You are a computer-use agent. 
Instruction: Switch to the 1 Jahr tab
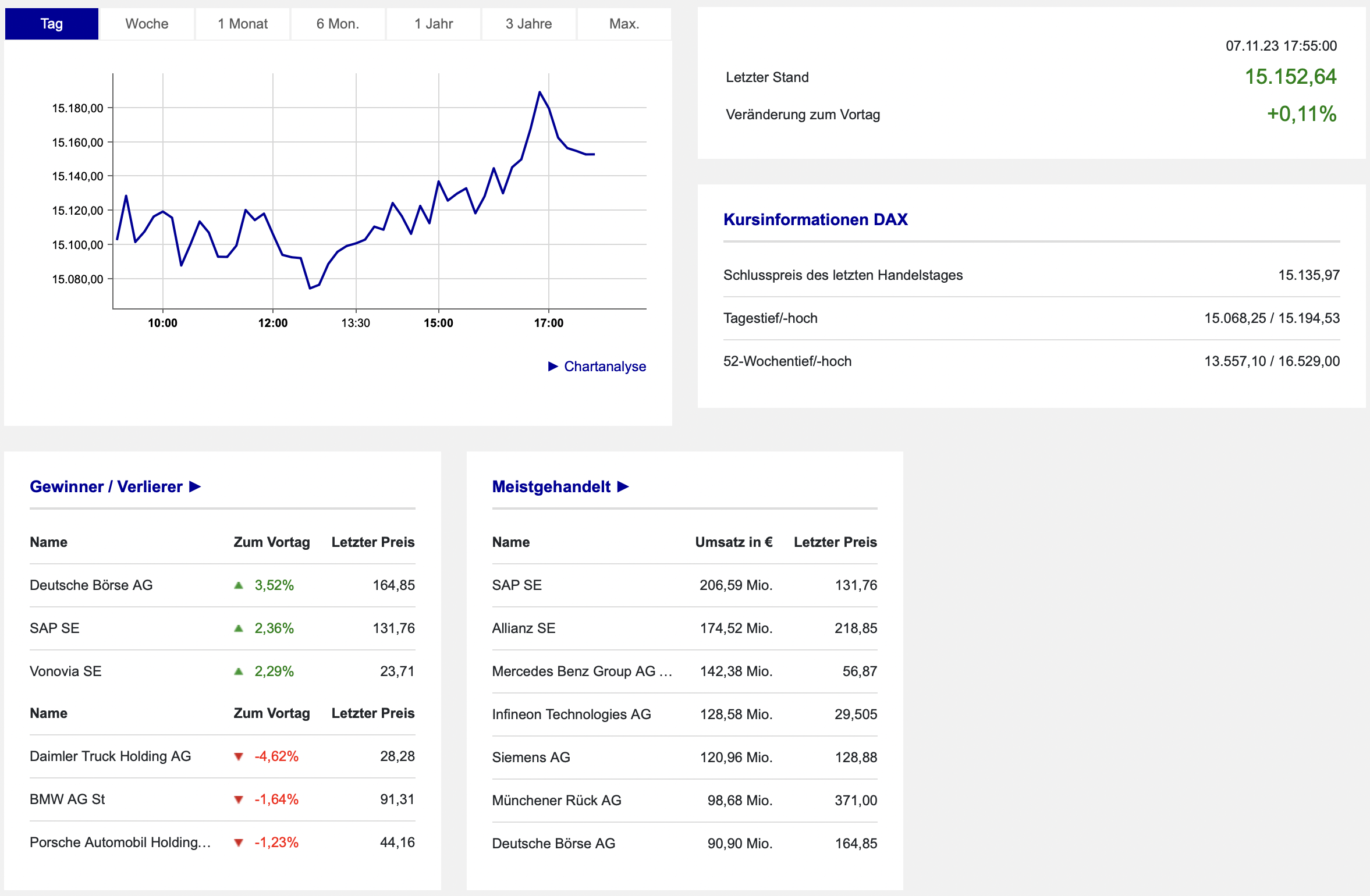(433, 24)
